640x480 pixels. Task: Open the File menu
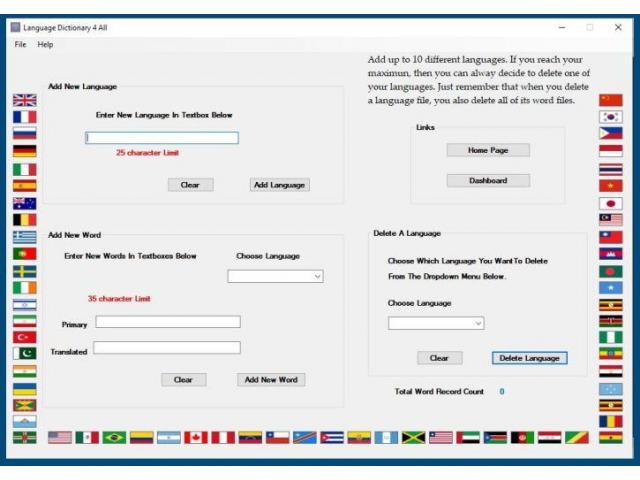20,45
